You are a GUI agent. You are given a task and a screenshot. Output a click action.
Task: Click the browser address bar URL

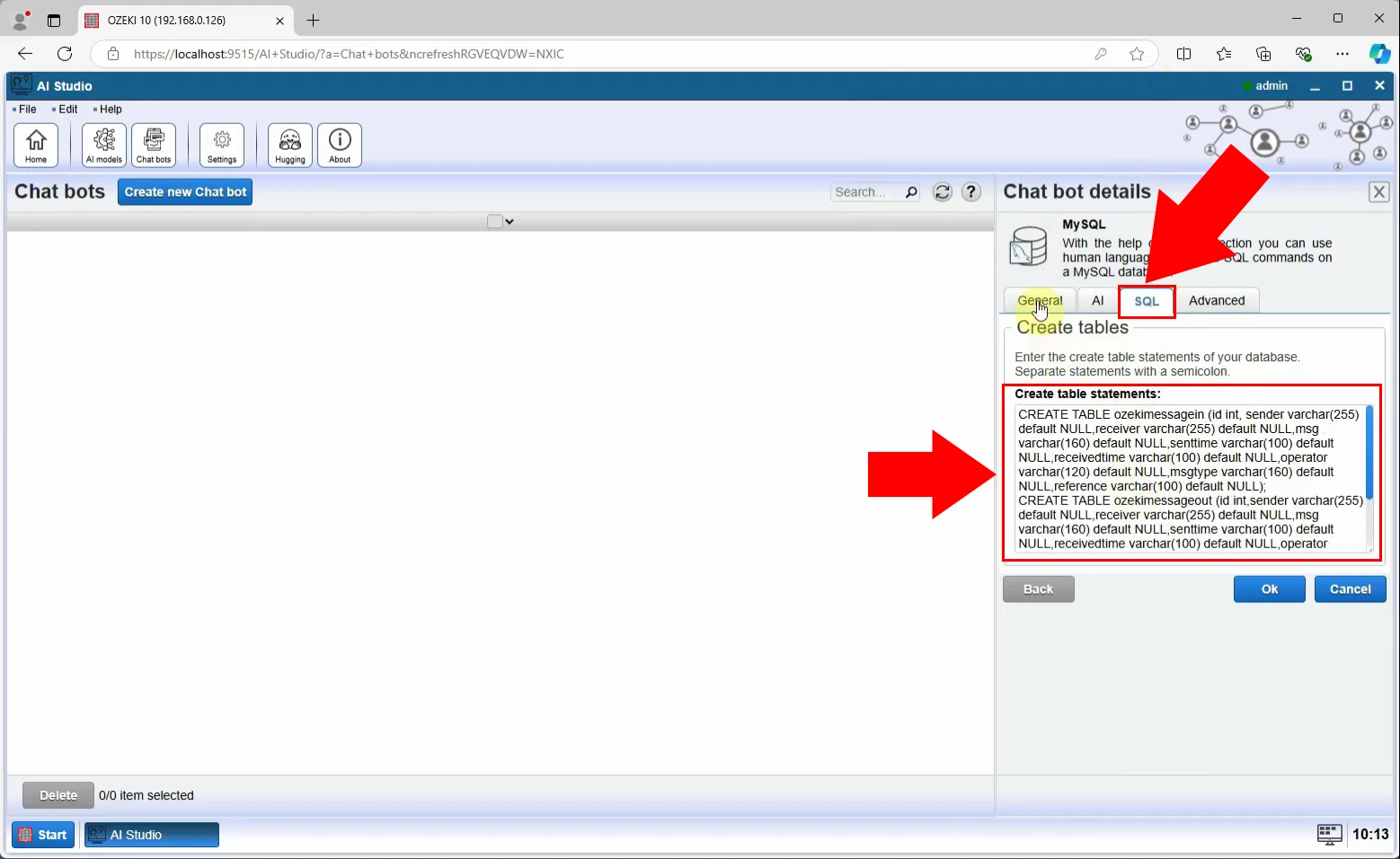coord(349,54)
